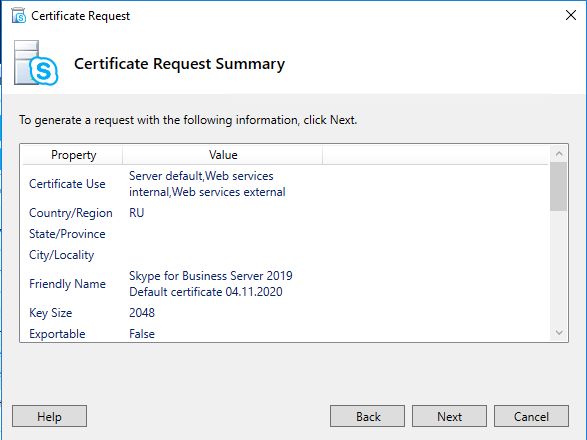Select the Country/Region property label
587x440 pixels.
tap(71, 213)
